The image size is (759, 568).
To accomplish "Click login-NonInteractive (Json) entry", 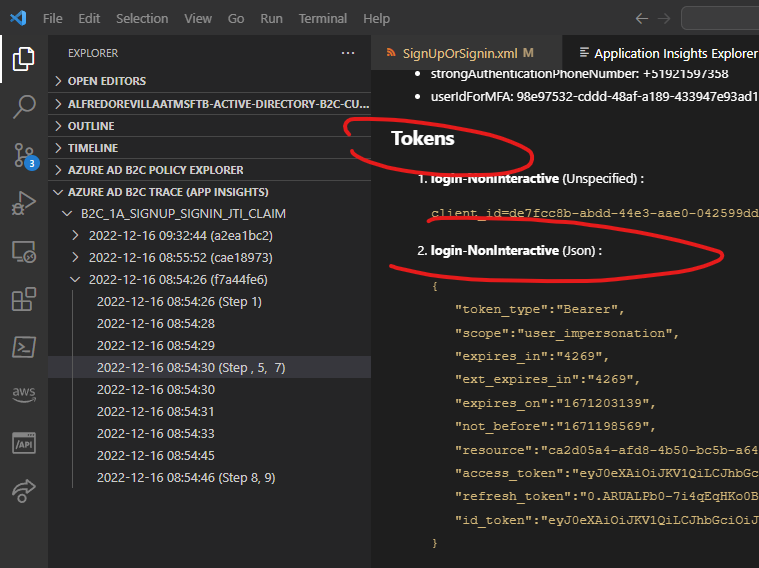I will click(516, 250).
